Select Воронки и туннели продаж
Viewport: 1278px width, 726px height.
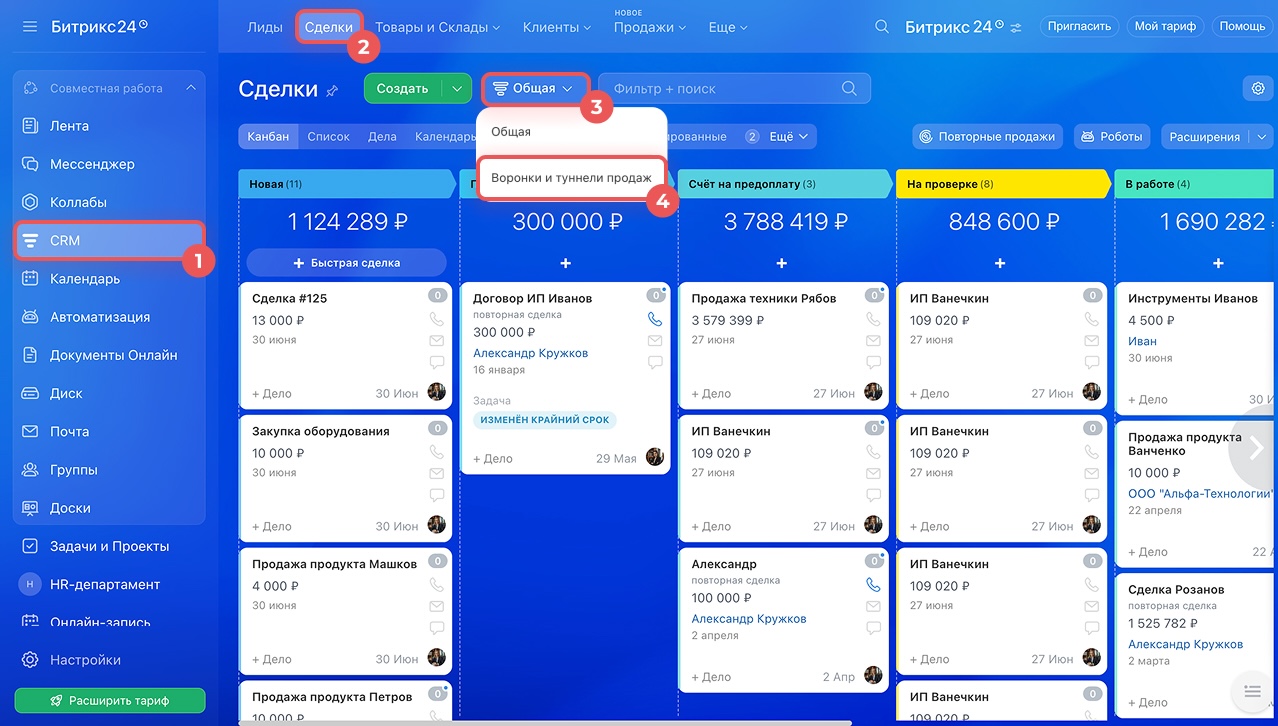pyautogui.click(x=571, y=177)
